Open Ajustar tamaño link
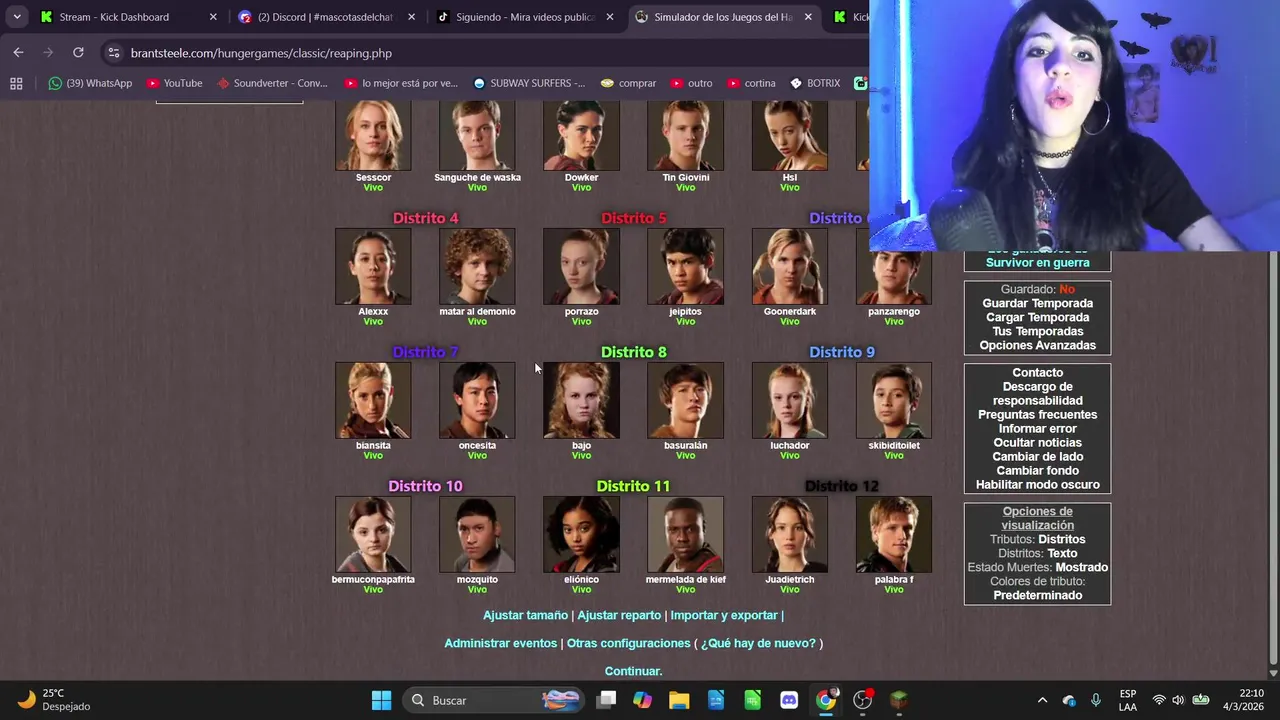This screenshot has height=720, width=1280. point(525,615)
